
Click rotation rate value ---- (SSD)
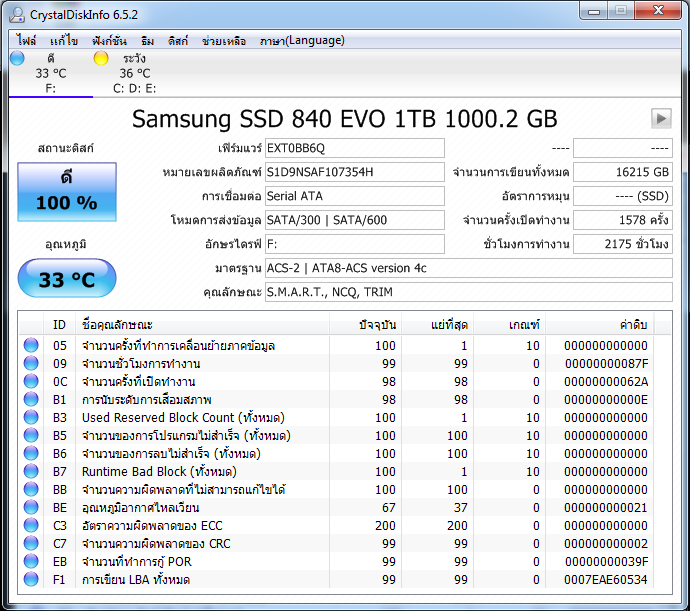[x=623, y=196]
